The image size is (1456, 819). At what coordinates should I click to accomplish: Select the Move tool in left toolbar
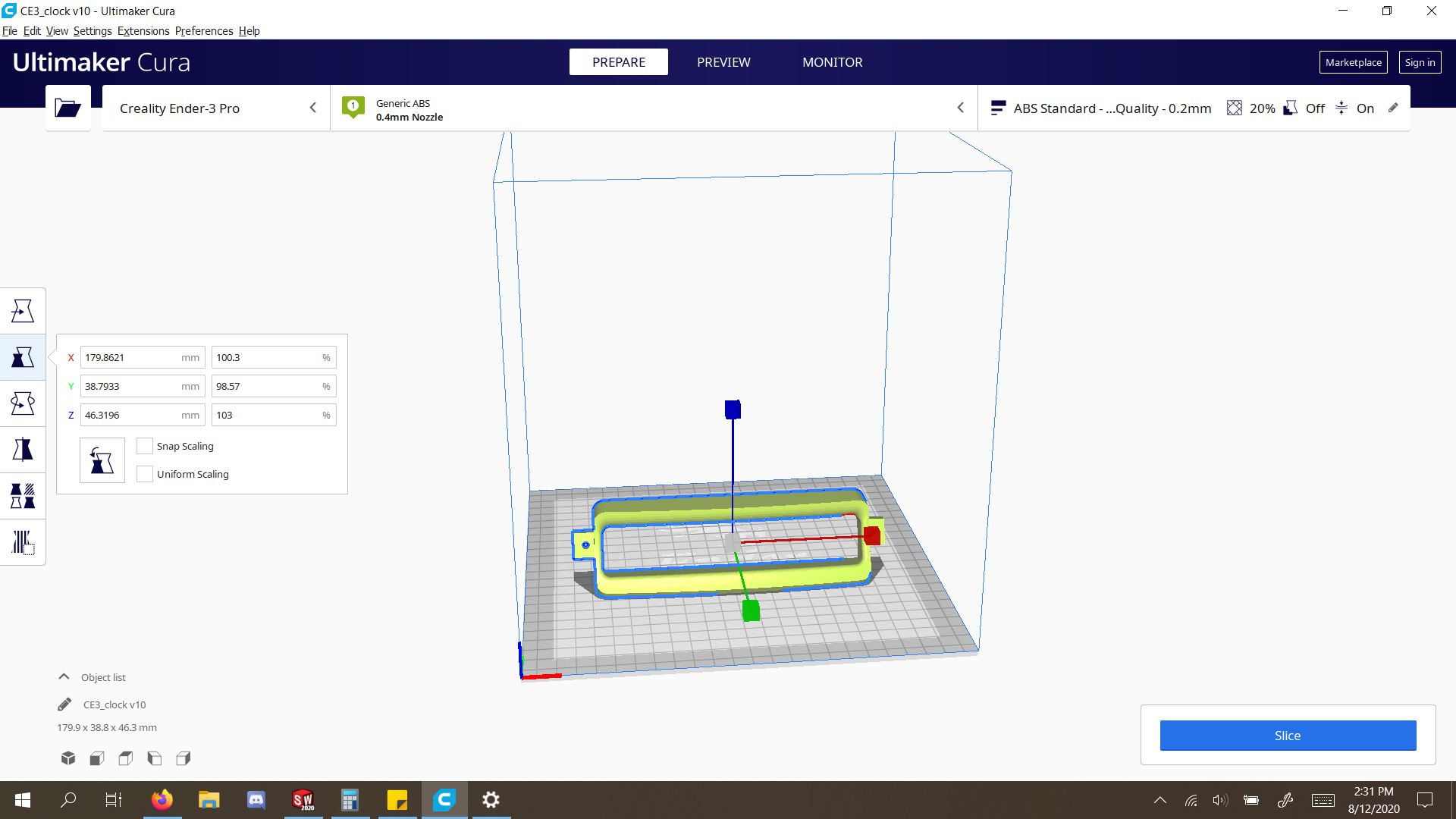point(23,311)
